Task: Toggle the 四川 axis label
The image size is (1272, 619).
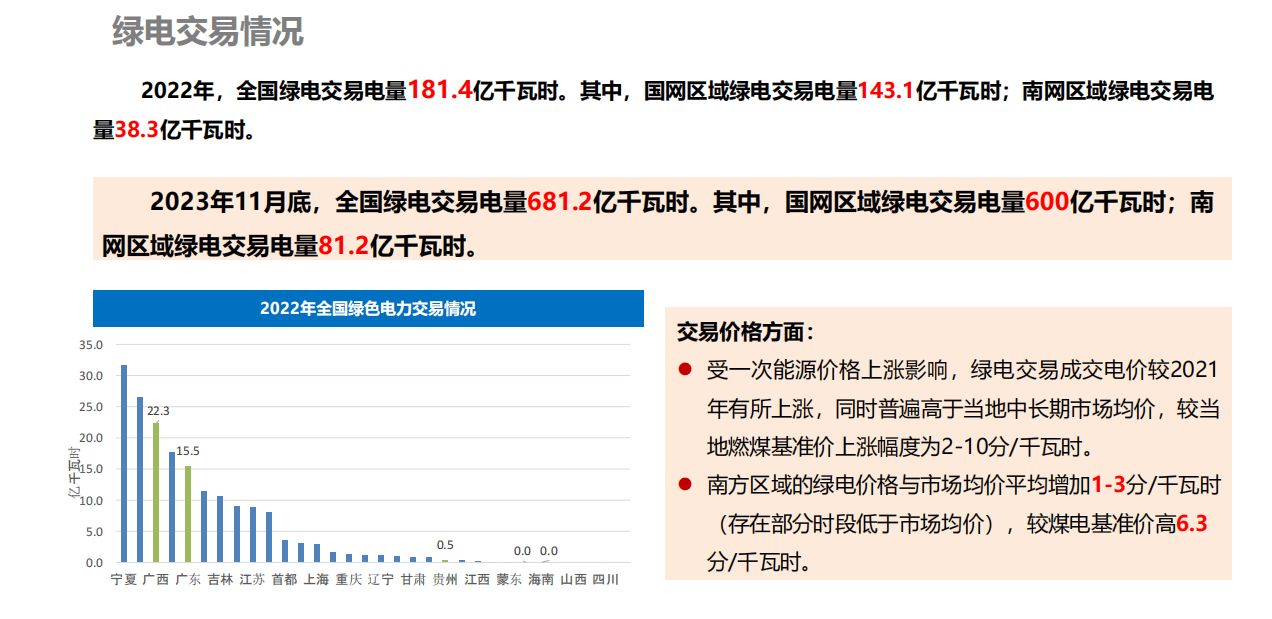Action: click(604, 578)
